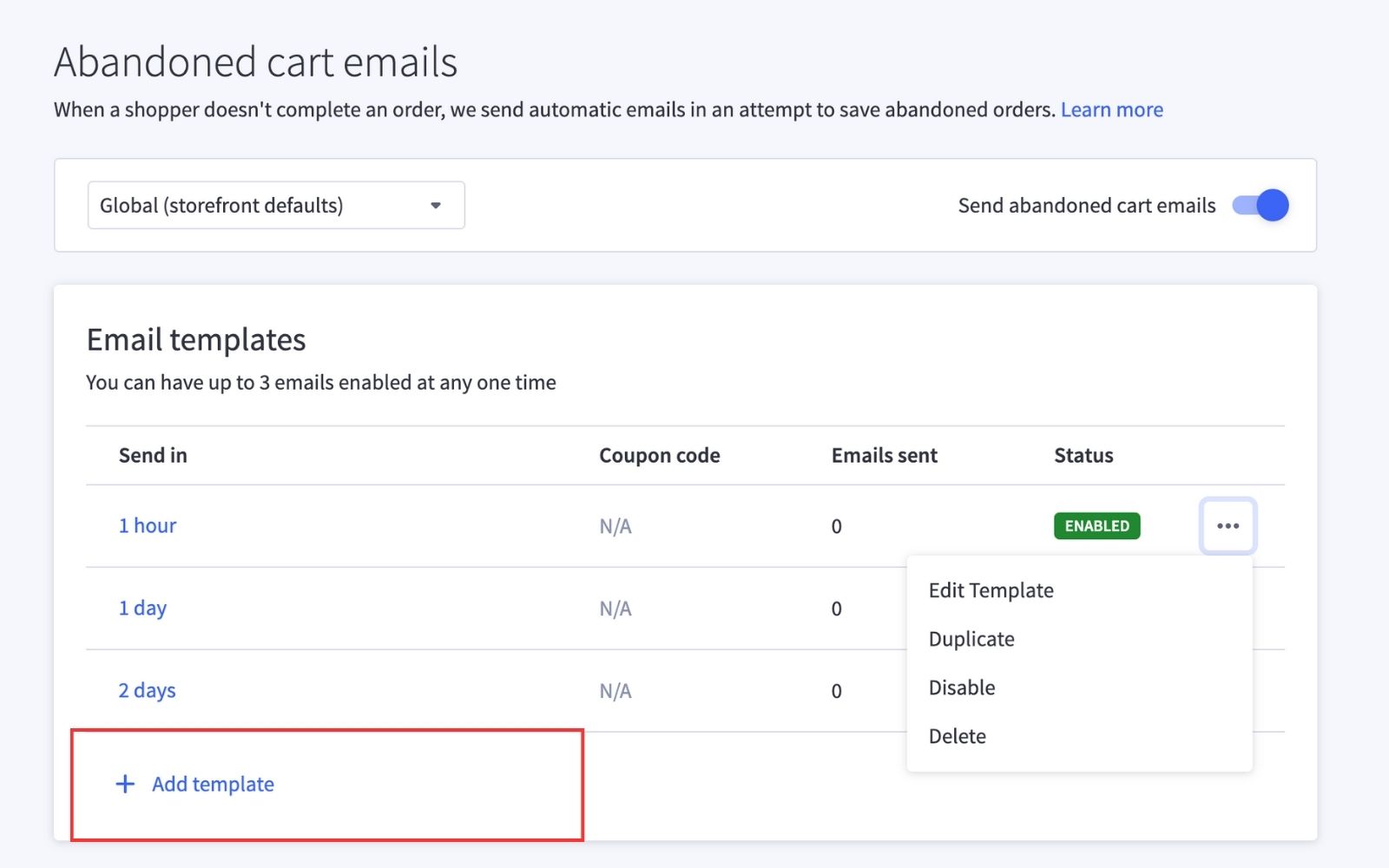Toggle Send abandoned cart emails switch

(x=1261, y=206)
